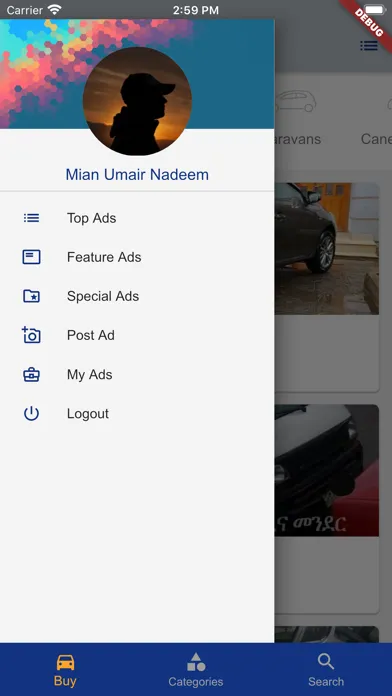Switch to the Search tab
Viewport: 392px width, 696px height.
point(326,670)
